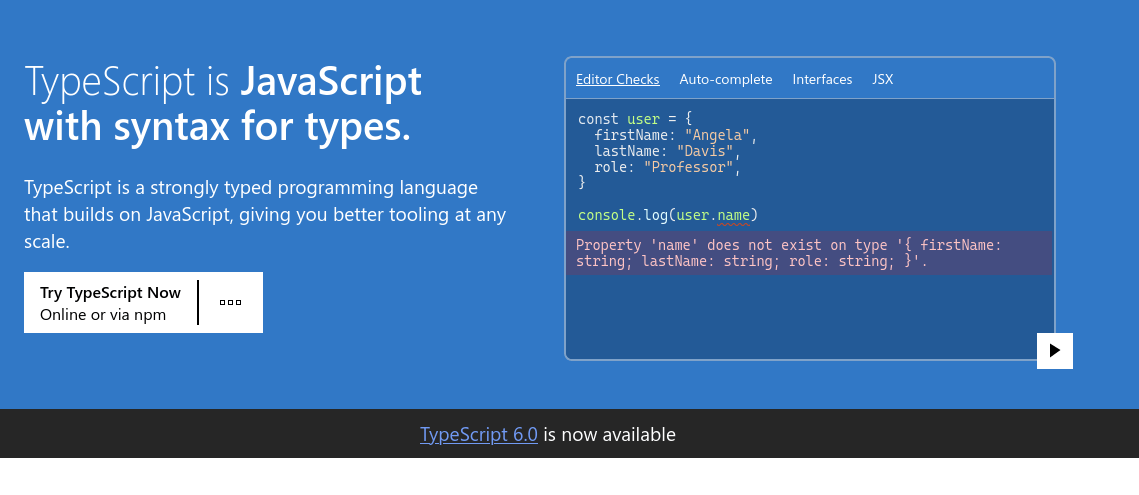Click 'Online or via npm' subtitle text
Image resolution: width=1139 pixels, height=495 pixels.
pos(103,315)
